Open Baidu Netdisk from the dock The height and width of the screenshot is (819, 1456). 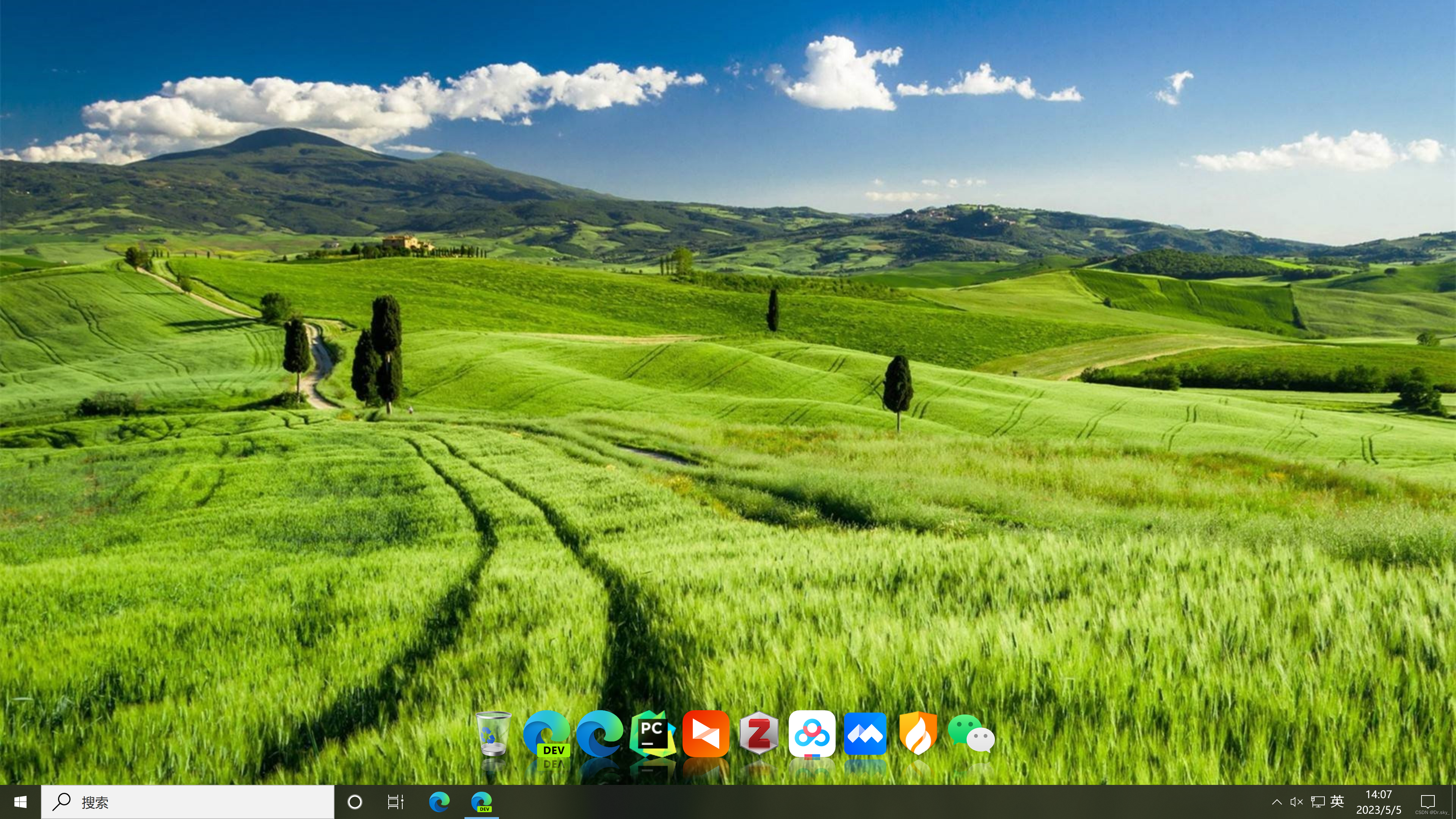[812, 734]
